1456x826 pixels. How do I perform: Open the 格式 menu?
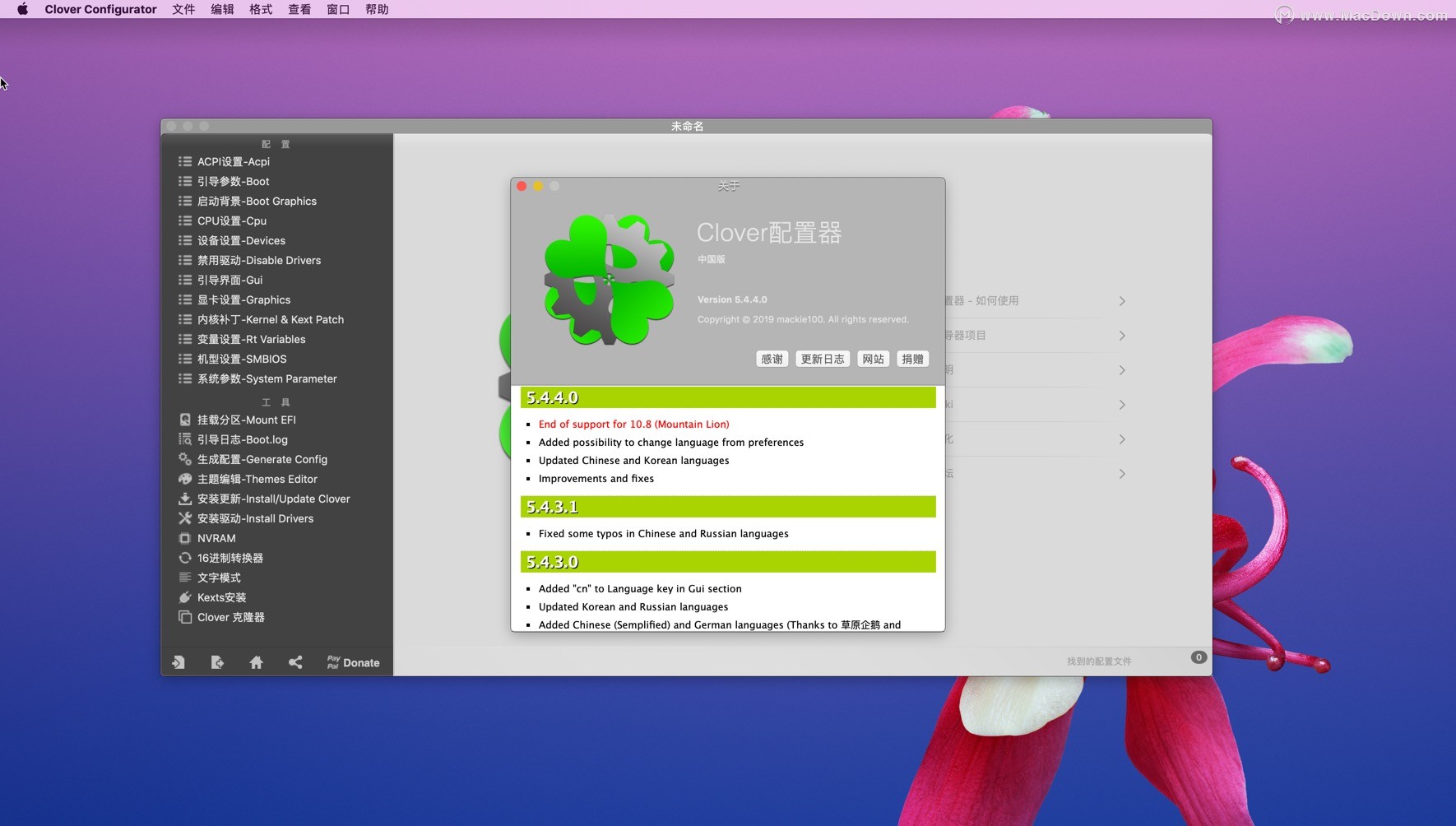point(261,9)
